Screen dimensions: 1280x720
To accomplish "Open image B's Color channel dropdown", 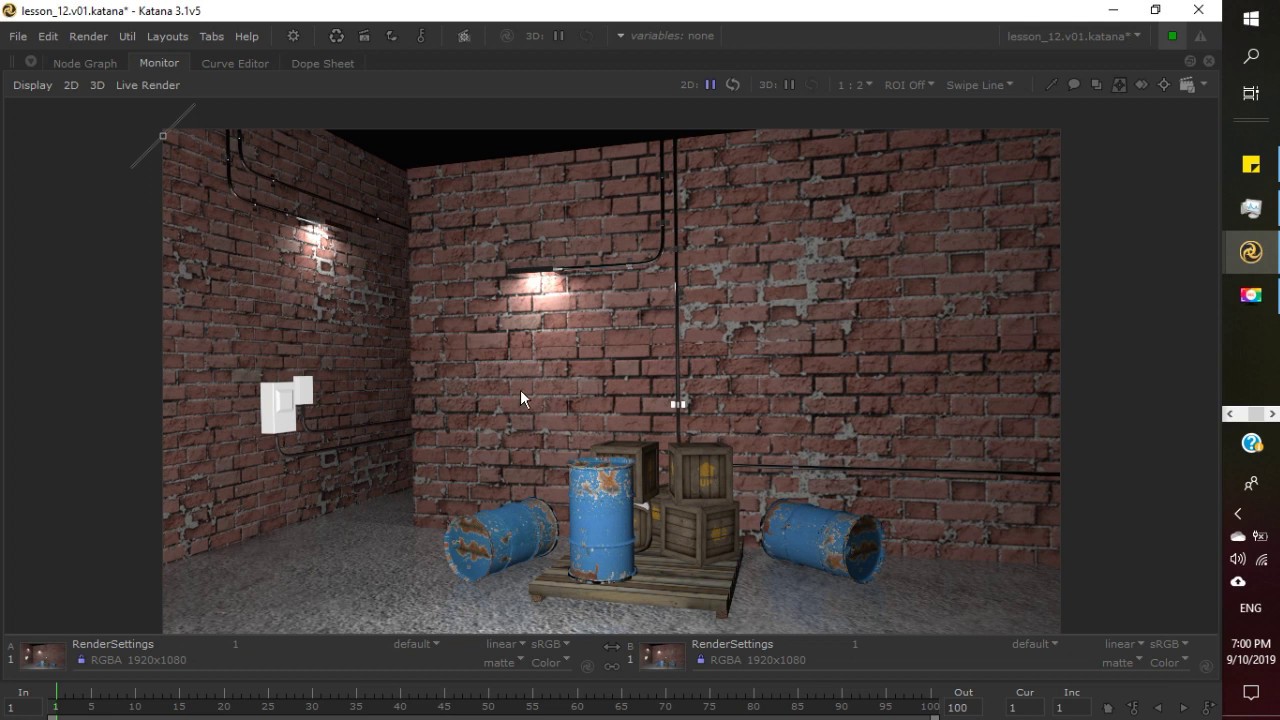I will click(1169, 662).
